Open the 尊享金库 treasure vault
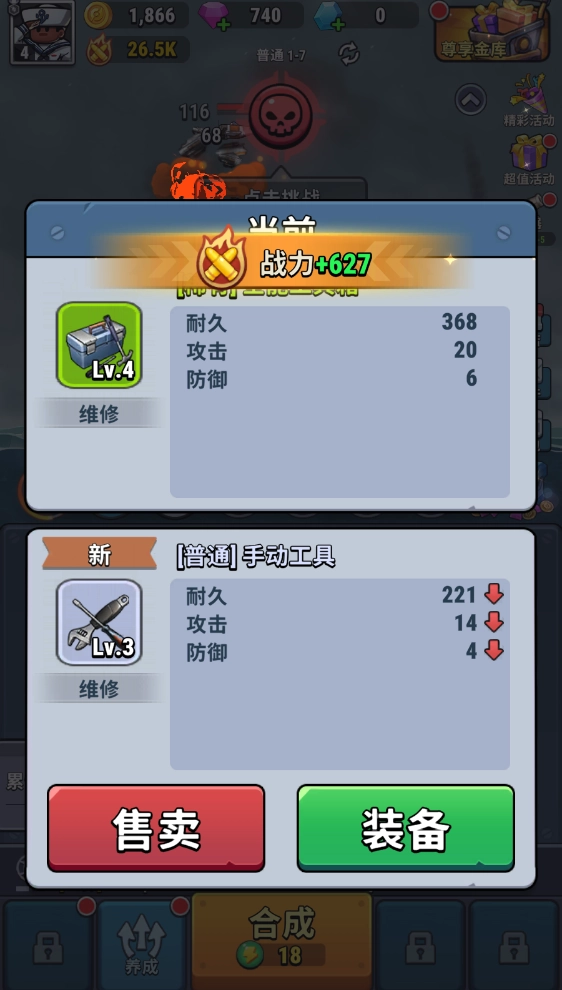The image size is (562, 990). (493, 32)
